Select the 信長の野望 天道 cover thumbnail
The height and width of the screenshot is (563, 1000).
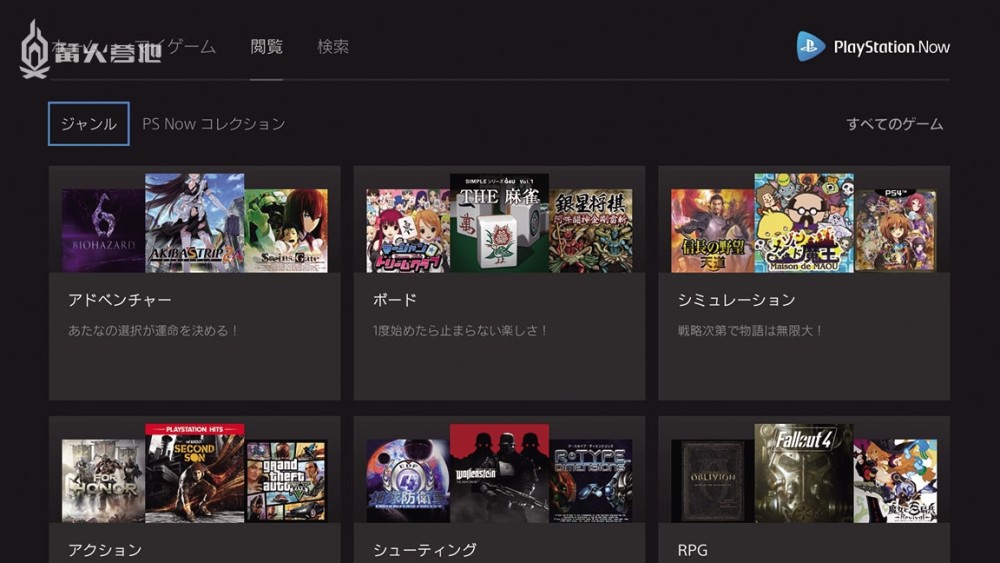click(x=713, y=231)
